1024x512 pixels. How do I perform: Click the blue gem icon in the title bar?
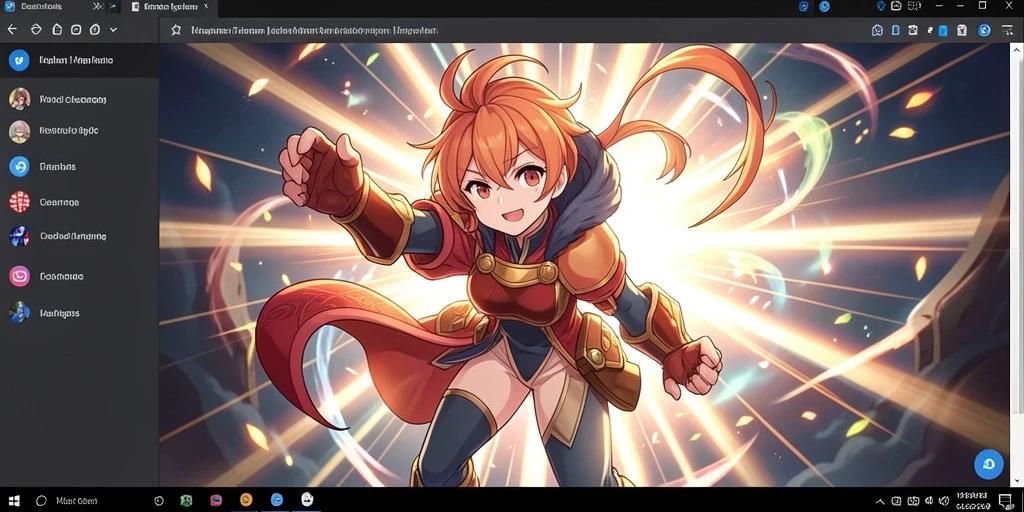click(881, 6)
